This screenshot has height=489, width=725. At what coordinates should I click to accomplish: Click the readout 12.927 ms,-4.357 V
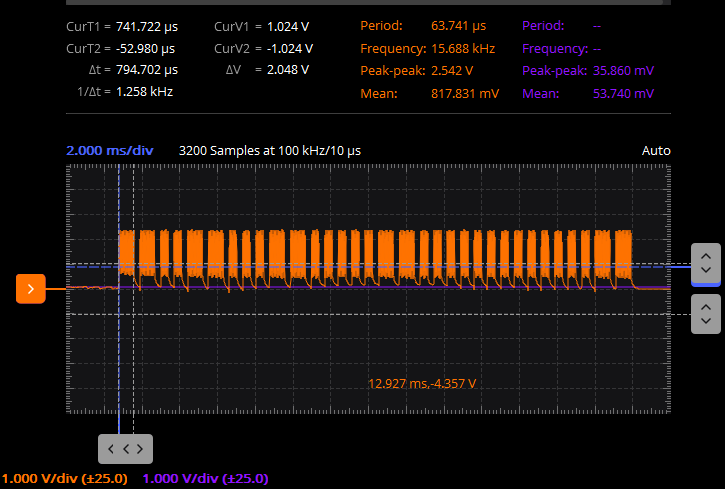coord(422,384)
